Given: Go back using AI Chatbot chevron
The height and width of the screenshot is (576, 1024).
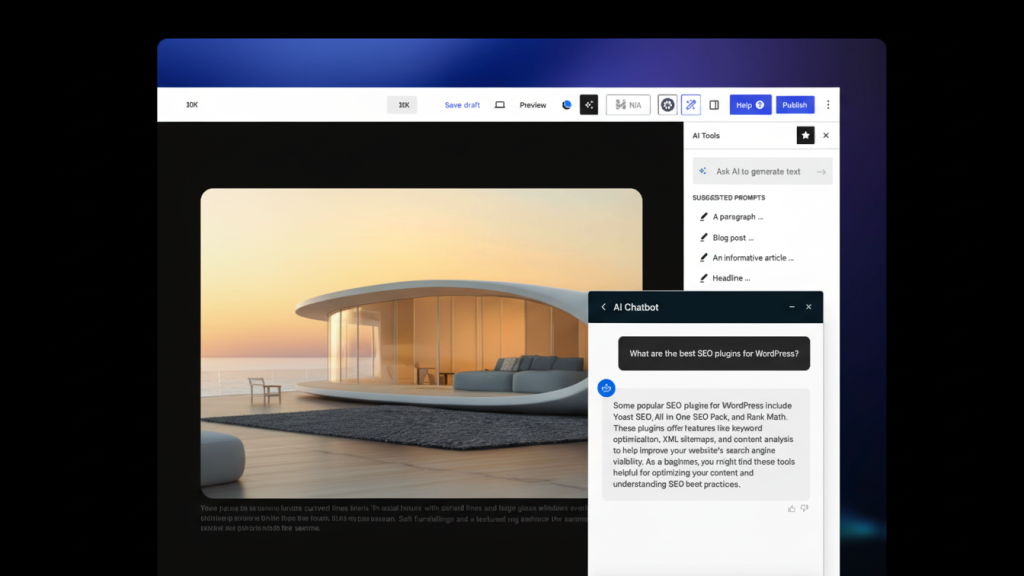Looking at the screenshot, I should [603, 307].
